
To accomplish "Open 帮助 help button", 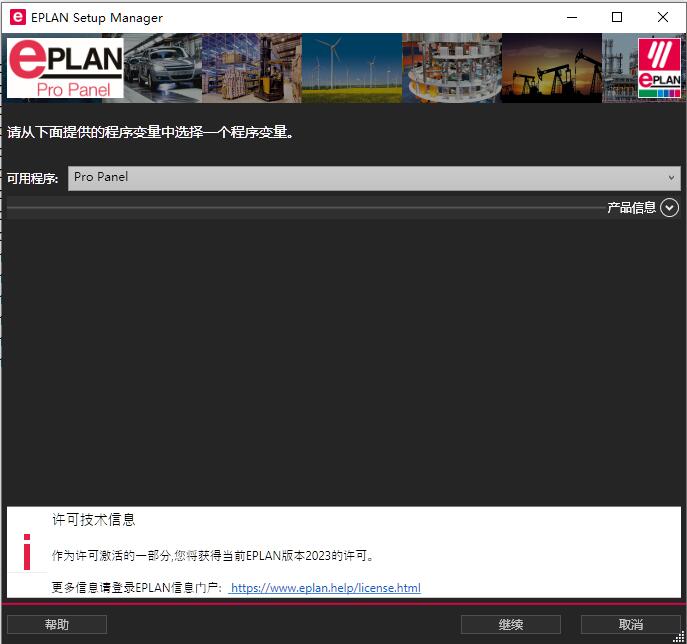I will coord(57,624).
